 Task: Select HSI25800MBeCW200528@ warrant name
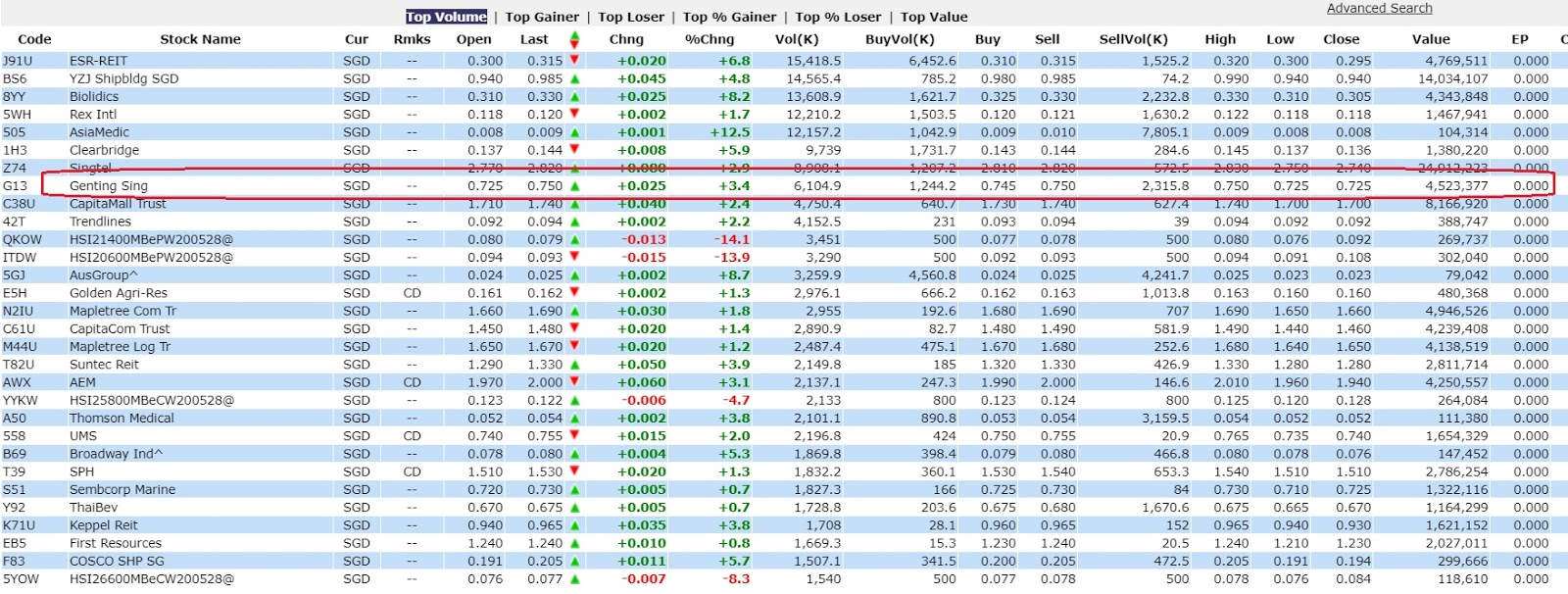point(152,400)
